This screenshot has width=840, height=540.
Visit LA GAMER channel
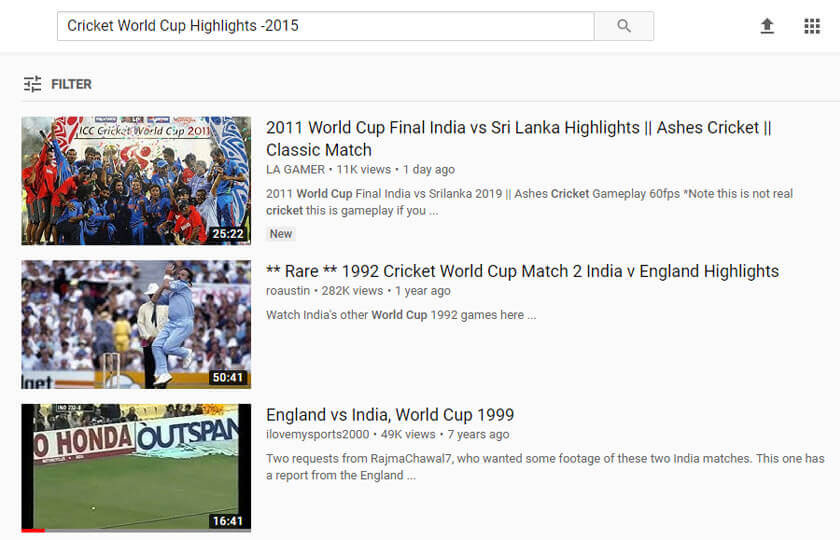coord(295,170)
